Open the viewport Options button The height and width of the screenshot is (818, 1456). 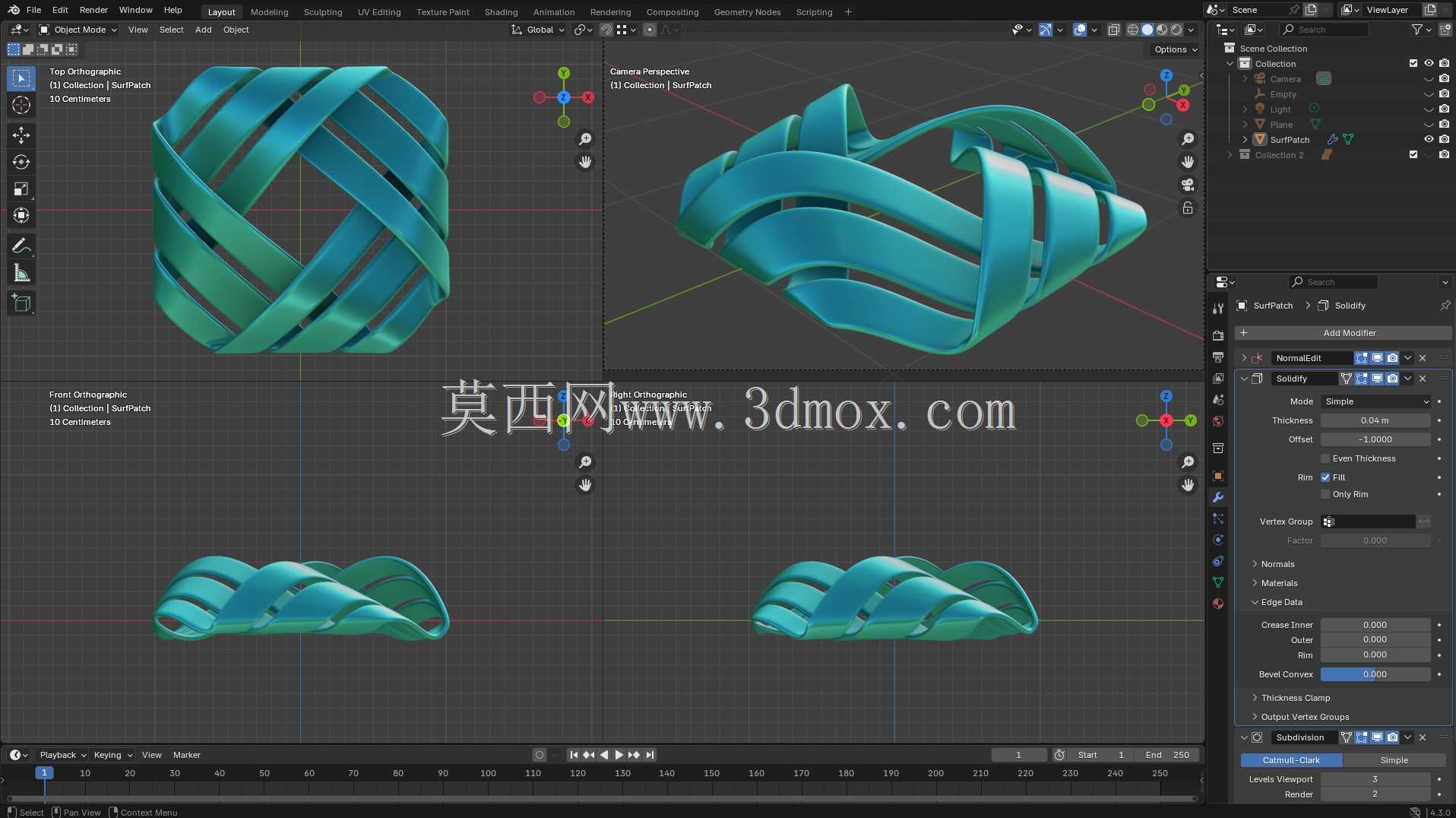point(1175,49)
